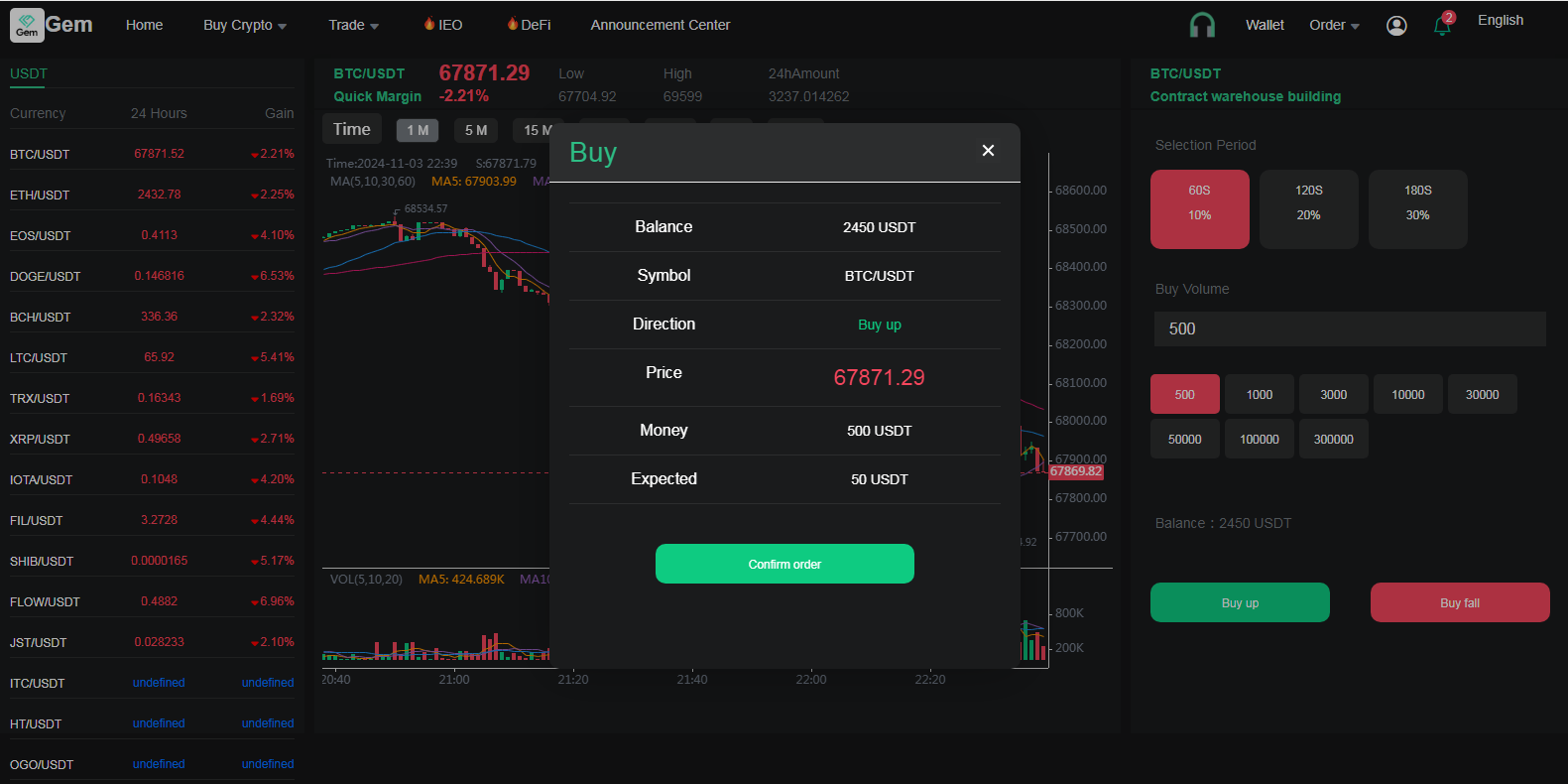
Task: Select the 120S 20% period option
Action: (1308, 209)
